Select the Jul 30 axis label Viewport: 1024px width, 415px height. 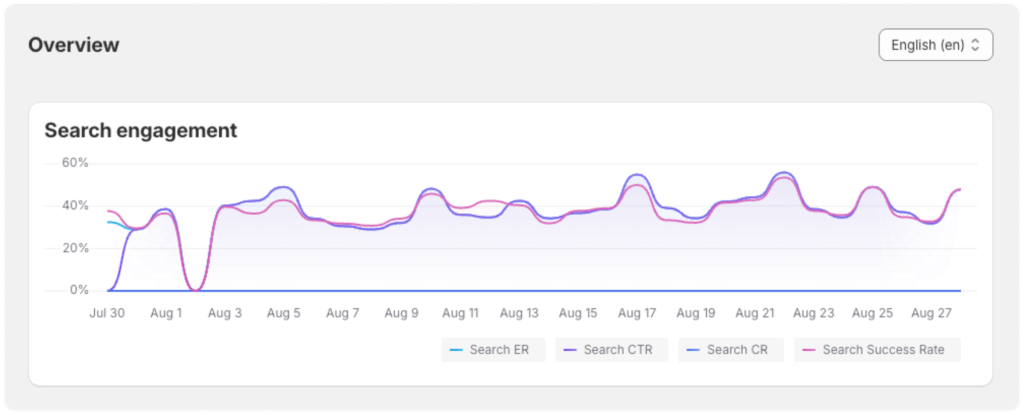coord(107,314)
